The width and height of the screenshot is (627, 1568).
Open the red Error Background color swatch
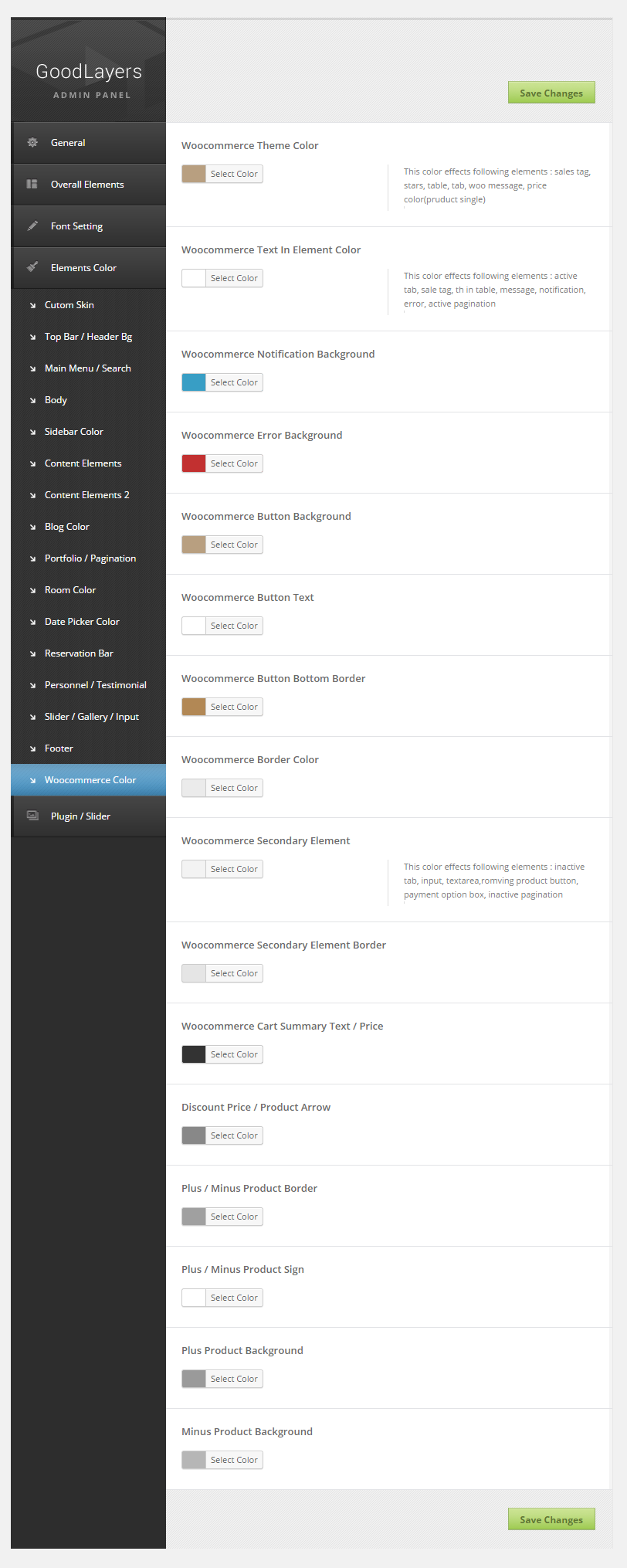(194, 463)
